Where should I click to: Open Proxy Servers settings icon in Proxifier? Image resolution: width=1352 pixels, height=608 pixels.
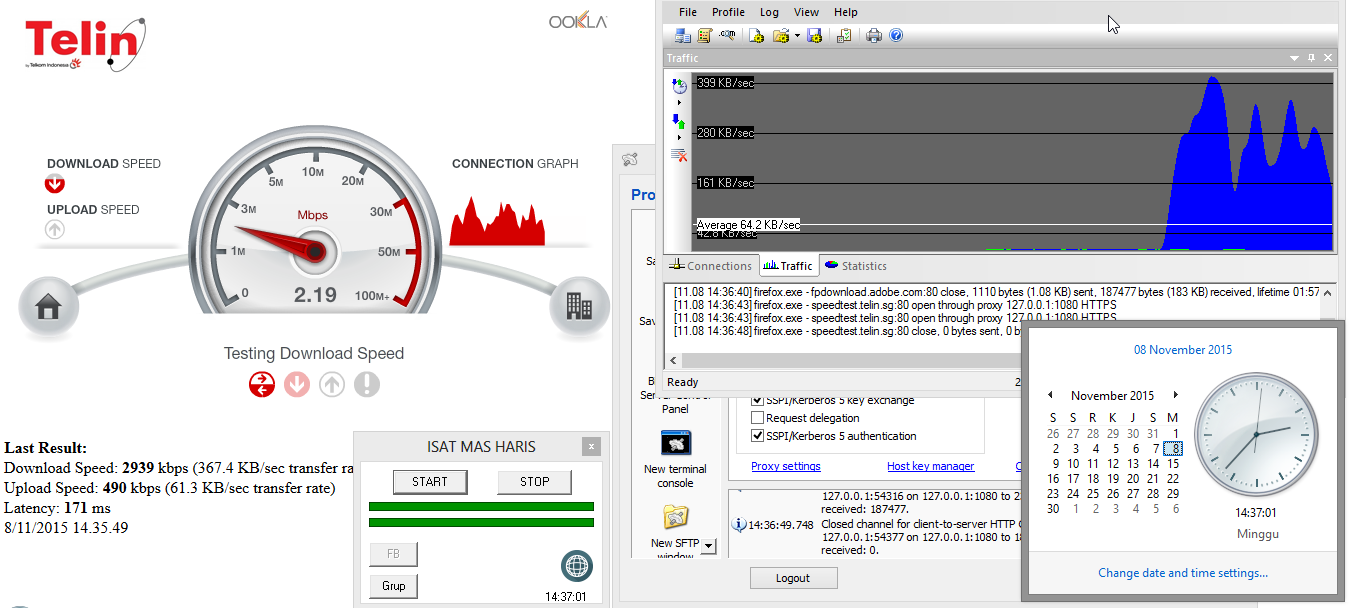[682, 35]
